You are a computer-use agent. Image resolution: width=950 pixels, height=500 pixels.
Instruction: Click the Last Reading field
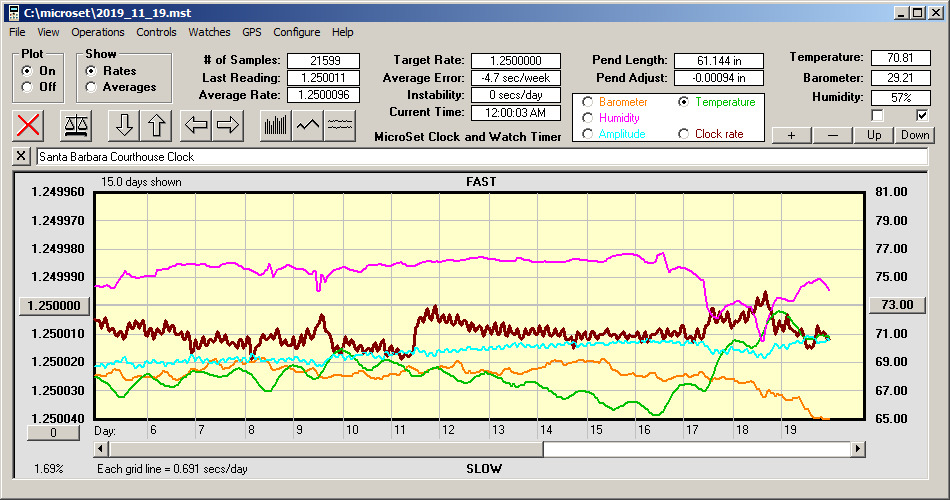coord(324,78)
